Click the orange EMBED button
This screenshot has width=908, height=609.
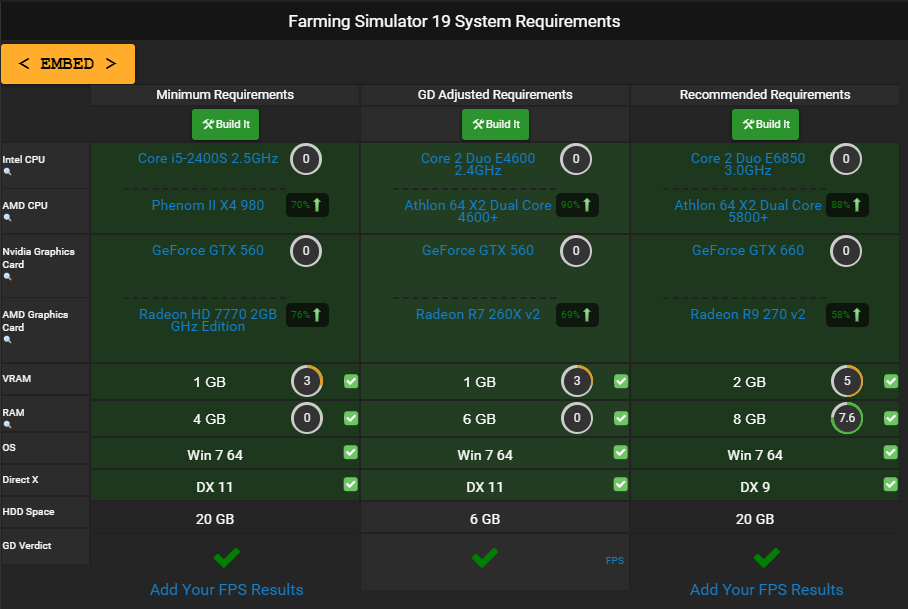point(68,64)
